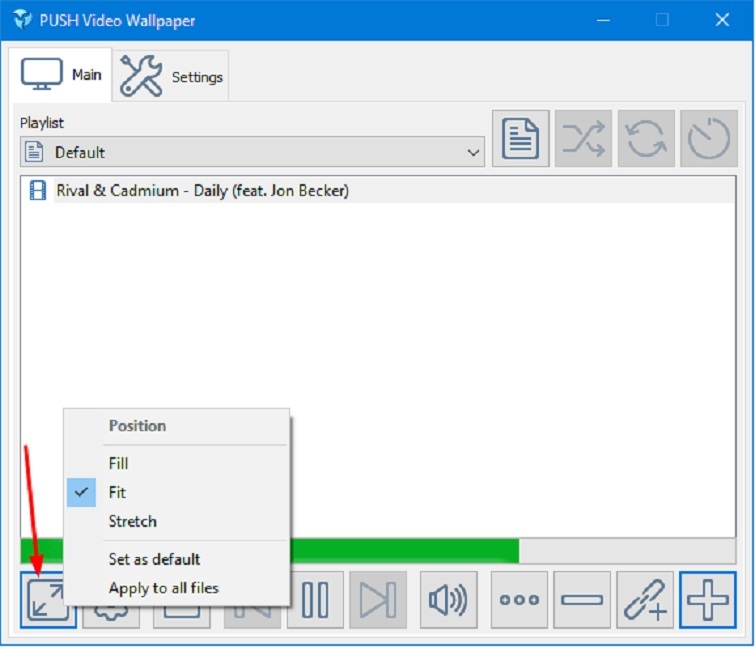Viewport: 755px width, 647px height.
Task: Select Fill from the Position menu
Action: (x=119, y=463)
